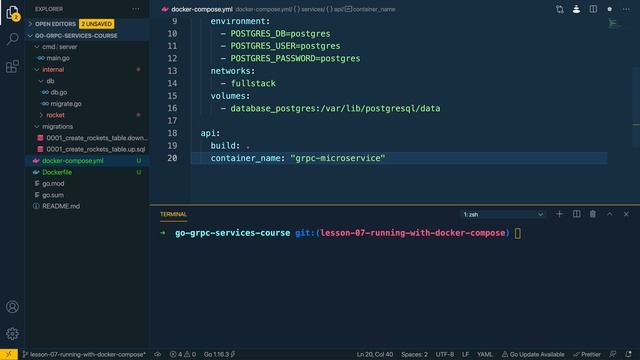Open main.go in the explorer

58,58
